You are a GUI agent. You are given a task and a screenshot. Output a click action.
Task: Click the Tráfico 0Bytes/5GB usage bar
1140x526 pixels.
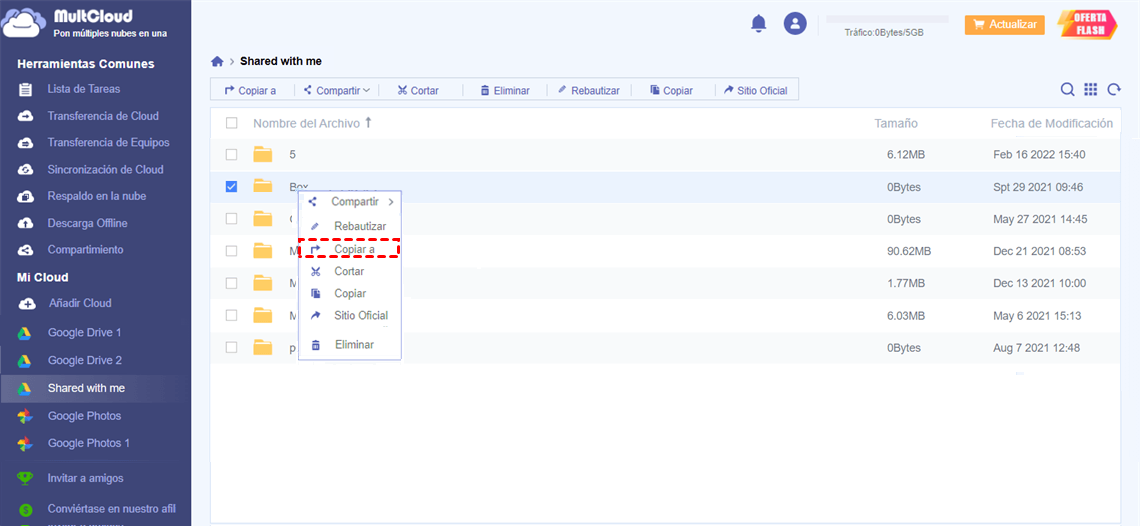click(x=887, y=18)
